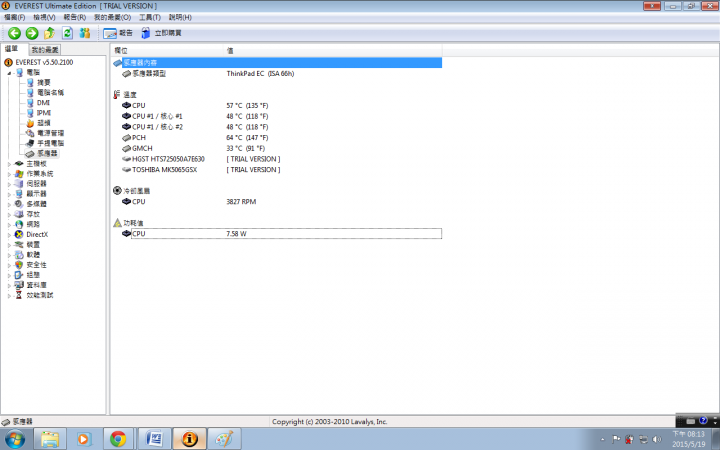Open the 檢視(V) menu

point(44,17)
